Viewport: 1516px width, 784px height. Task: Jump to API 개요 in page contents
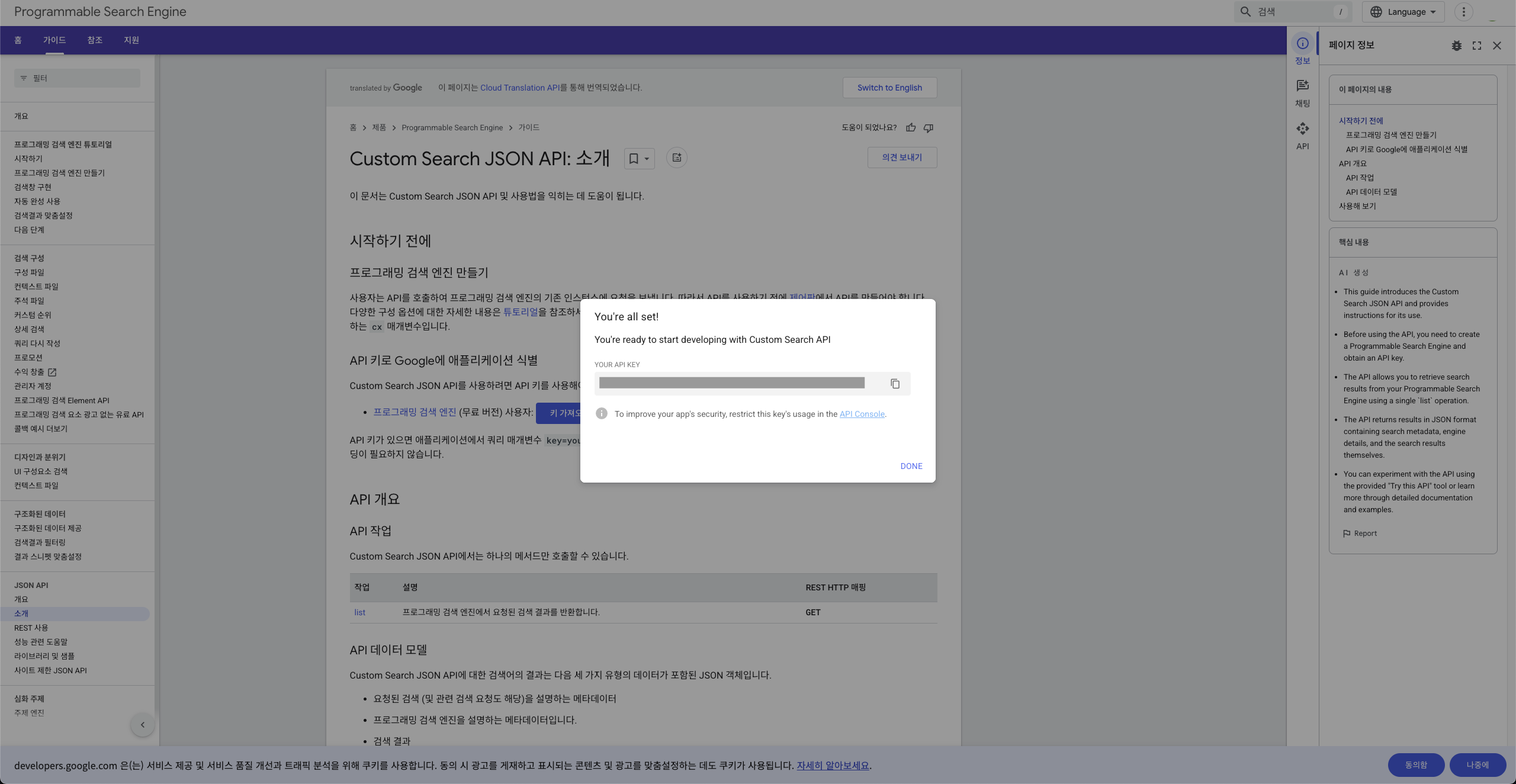(x=1353, y=163)
